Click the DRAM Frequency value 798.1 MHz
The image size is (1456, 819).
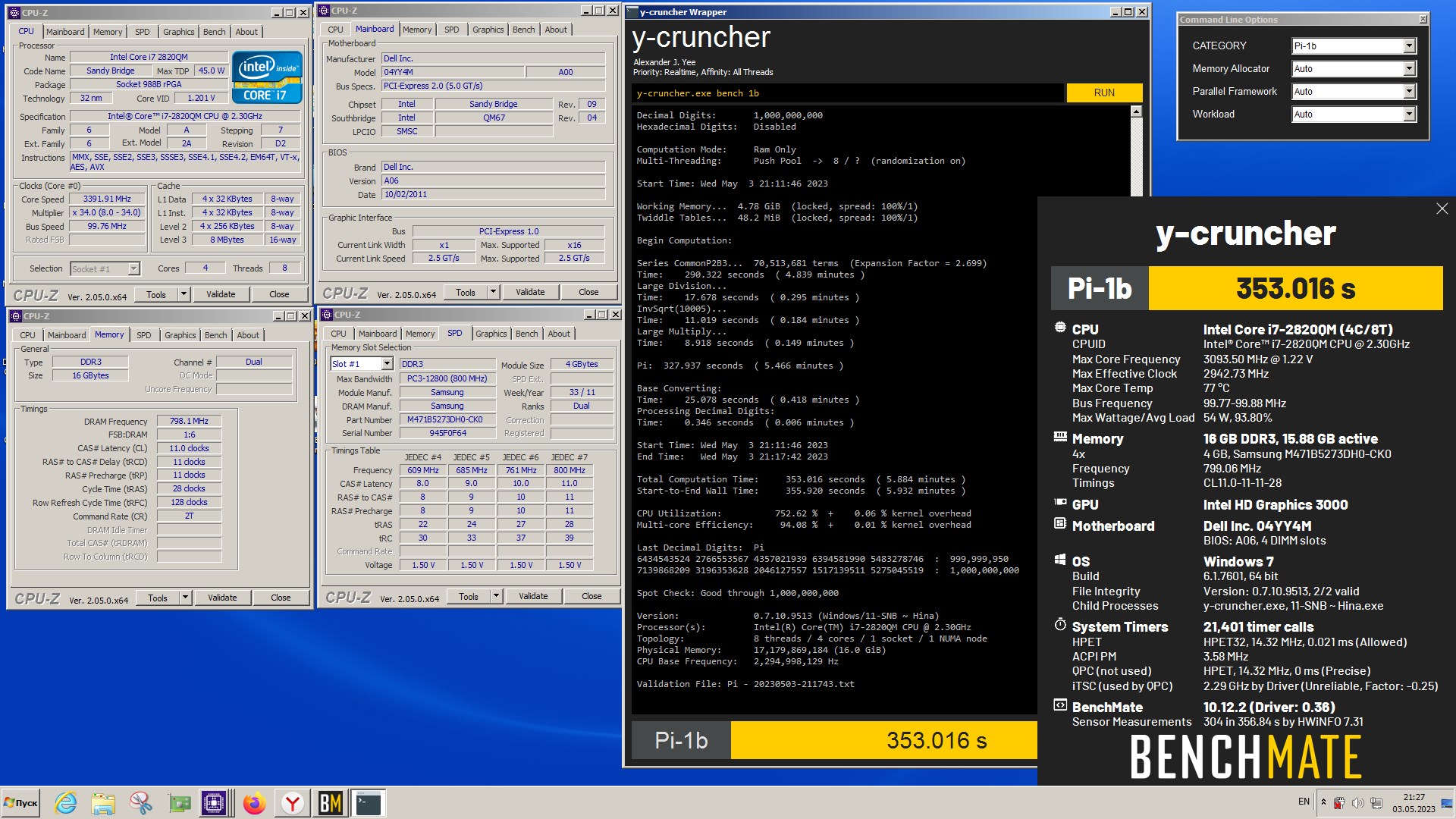click(189, 421)
